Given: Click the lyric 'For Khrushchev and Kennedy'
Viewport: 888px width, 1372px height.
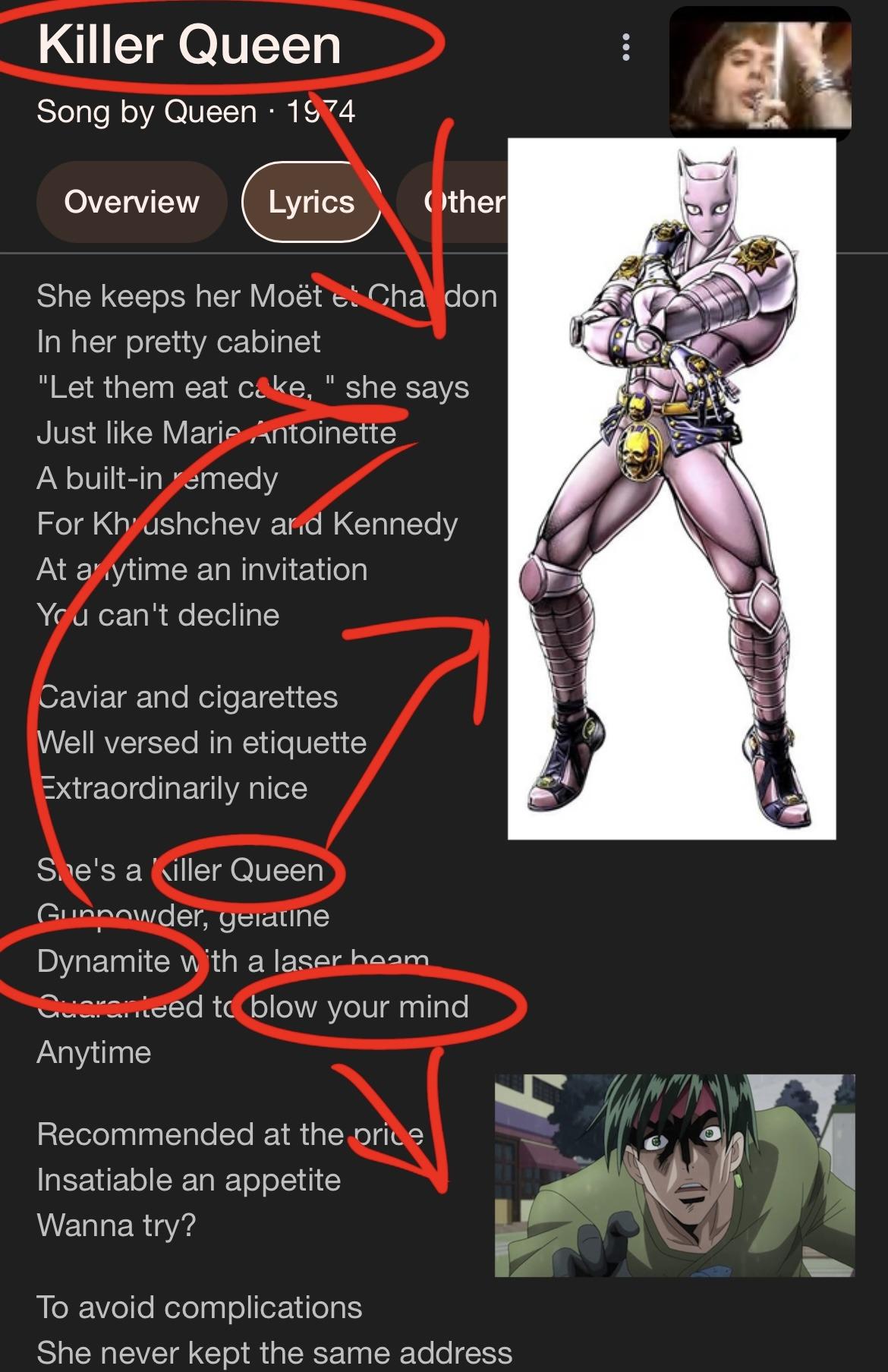Looking at the screenshot, I should click(247, 524).
